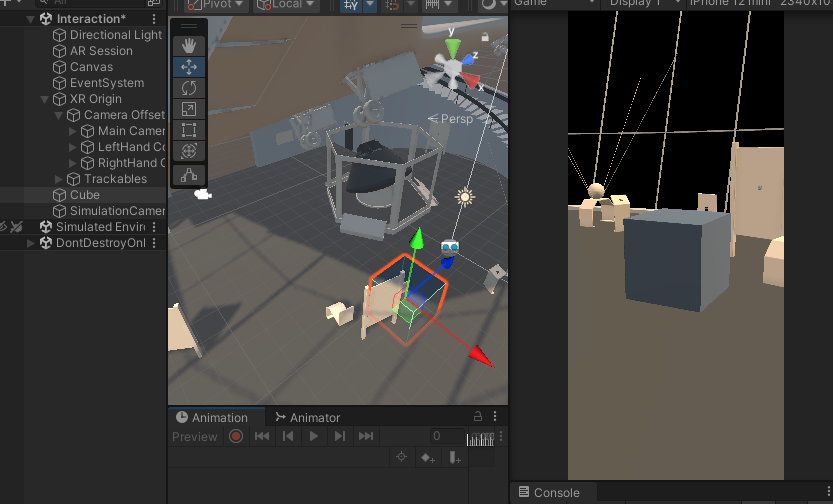Collapse the Camera Offset foldout arrow
833x504 pixels.
(59, 115)
